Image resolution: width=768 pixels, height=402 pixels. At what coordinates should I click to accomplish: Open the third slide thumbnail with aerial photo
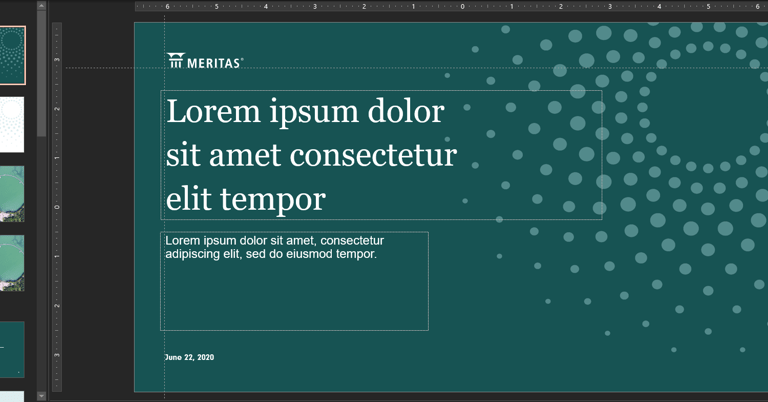coord(12,194)
